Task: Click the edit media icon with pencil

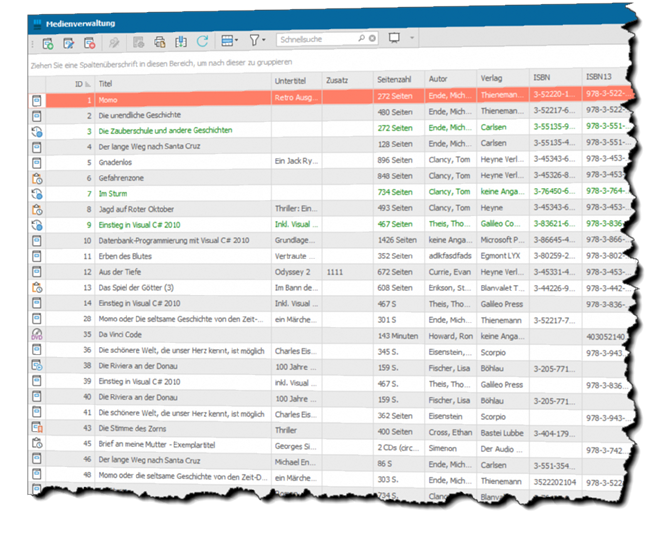Action: [68, 43]
